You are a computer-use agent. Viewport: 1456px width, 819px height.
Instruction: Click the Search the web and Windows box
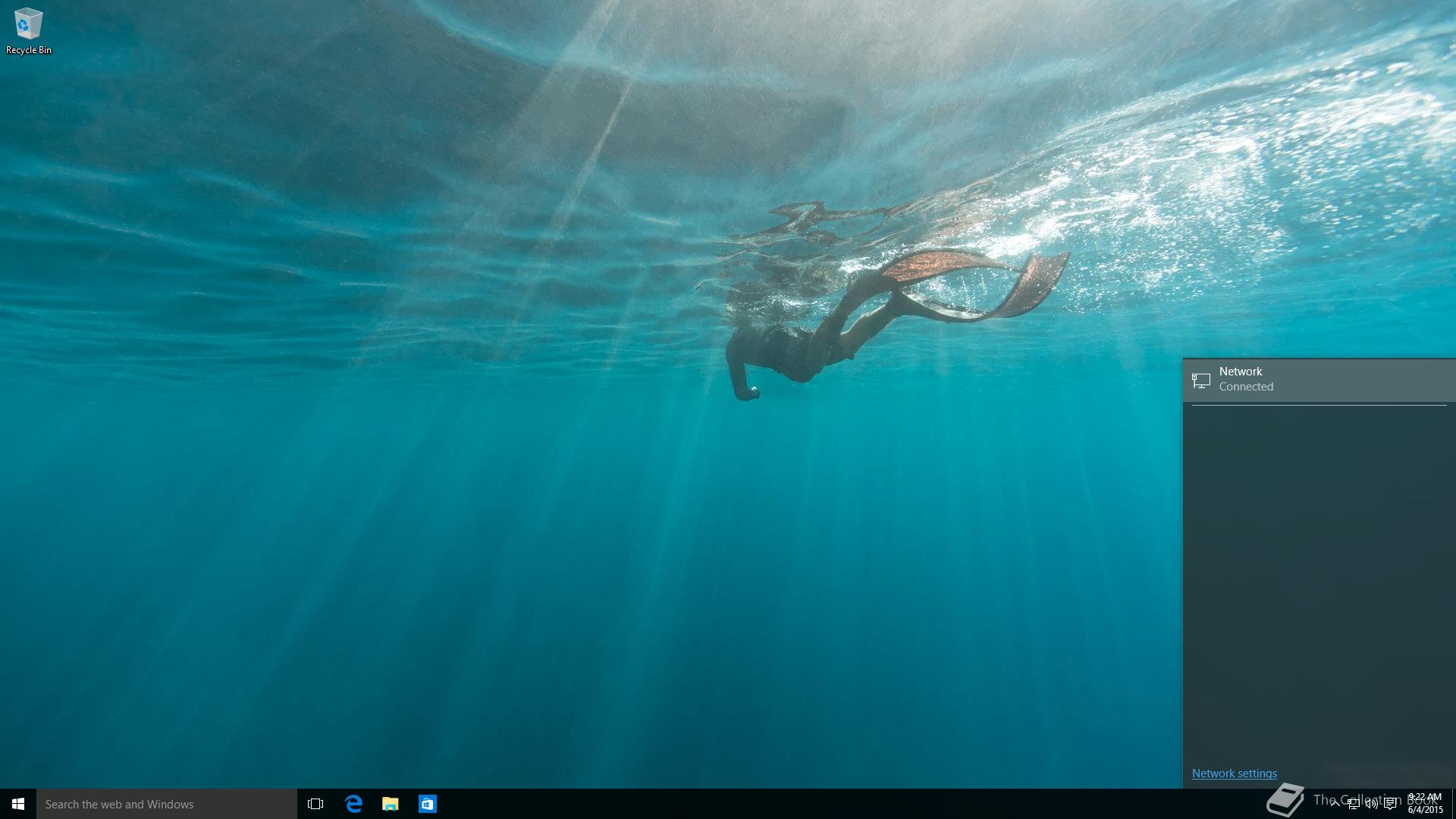pos(167,804)
